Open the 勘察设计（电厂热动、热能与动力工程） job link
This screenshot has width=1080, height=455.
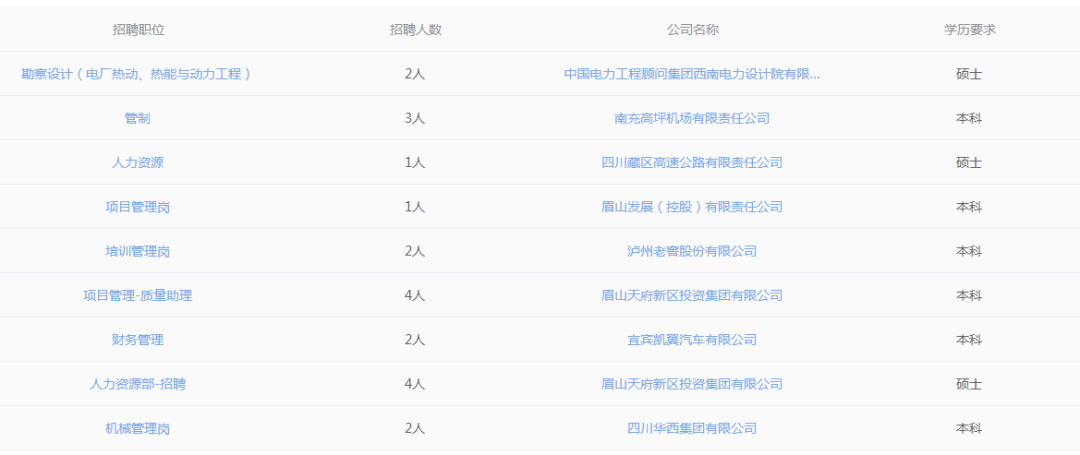click(137, 74)
